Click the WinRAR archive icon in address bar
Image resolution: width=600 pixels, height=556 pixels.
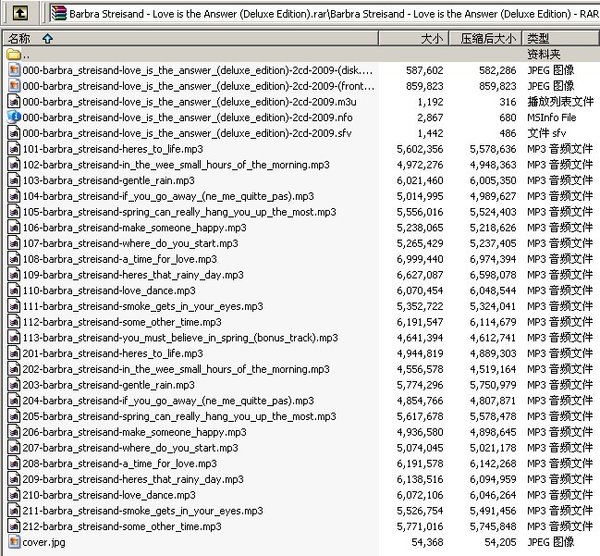coord(59,13)
